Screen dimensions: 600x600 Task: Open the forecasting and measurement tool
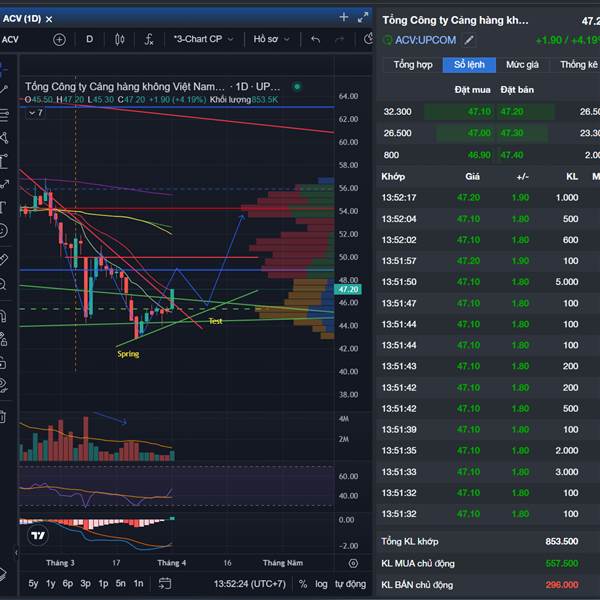(3, 161)
